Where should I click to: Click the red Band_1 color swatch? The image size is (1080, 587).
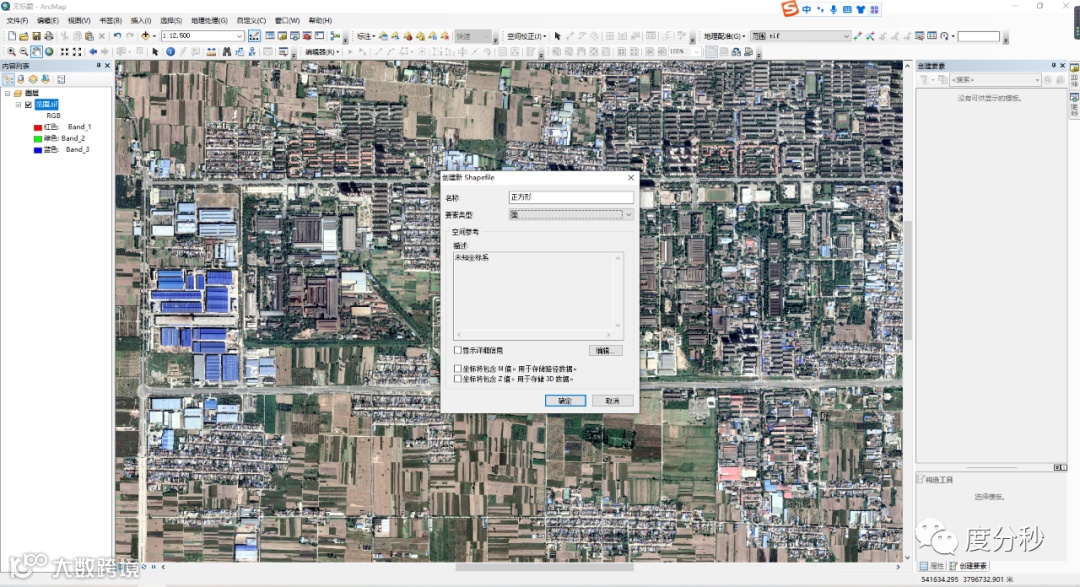point(37,127)
